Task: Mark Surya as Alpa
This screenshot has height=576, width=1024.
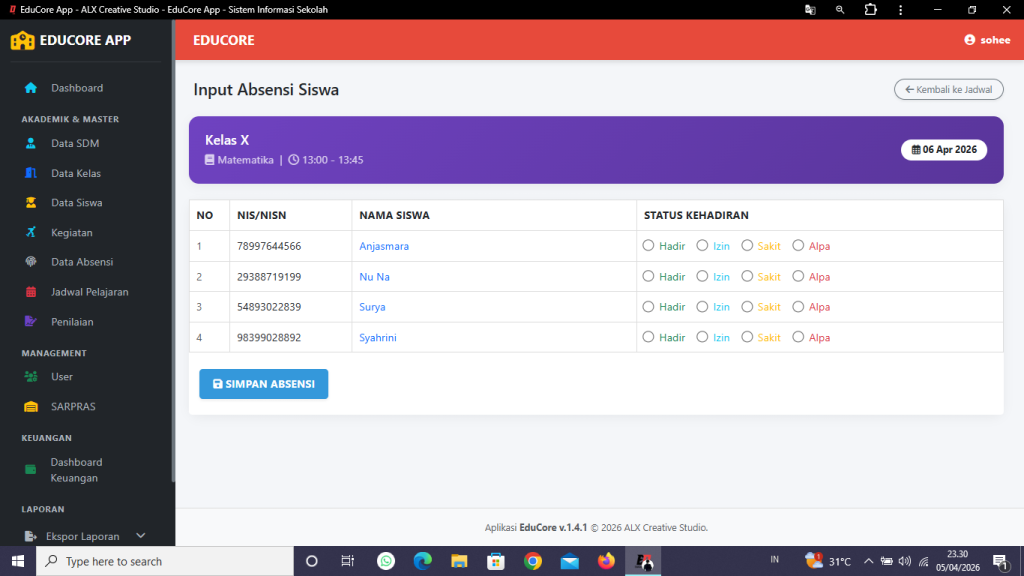Action: (x=798, y=306)
